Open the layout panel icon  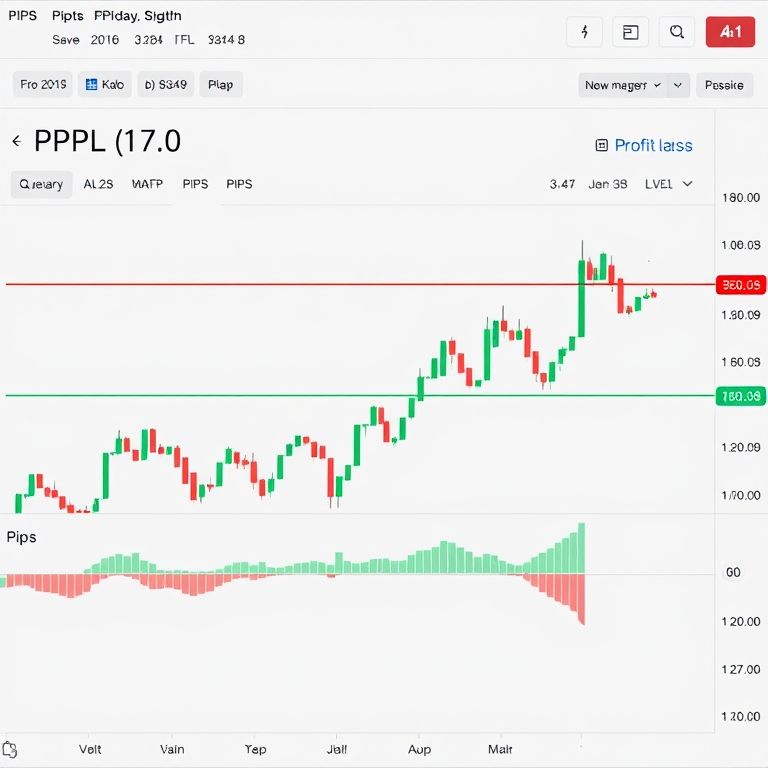pyautogui.click(x=630, y=32)
